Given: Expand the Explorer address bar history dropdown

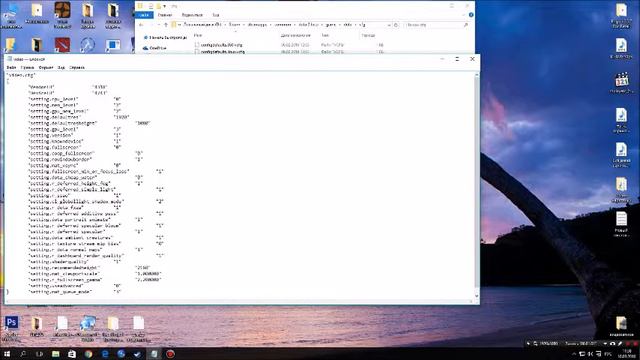Looking at the screenshot, I should tap(389, 25).
